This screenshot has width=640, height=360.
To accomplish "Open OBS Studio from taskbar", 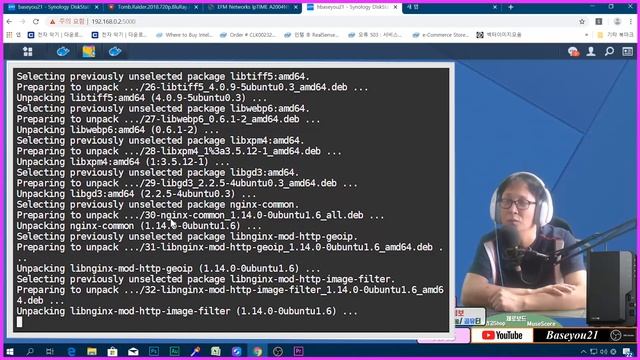I will click(278, 351).
